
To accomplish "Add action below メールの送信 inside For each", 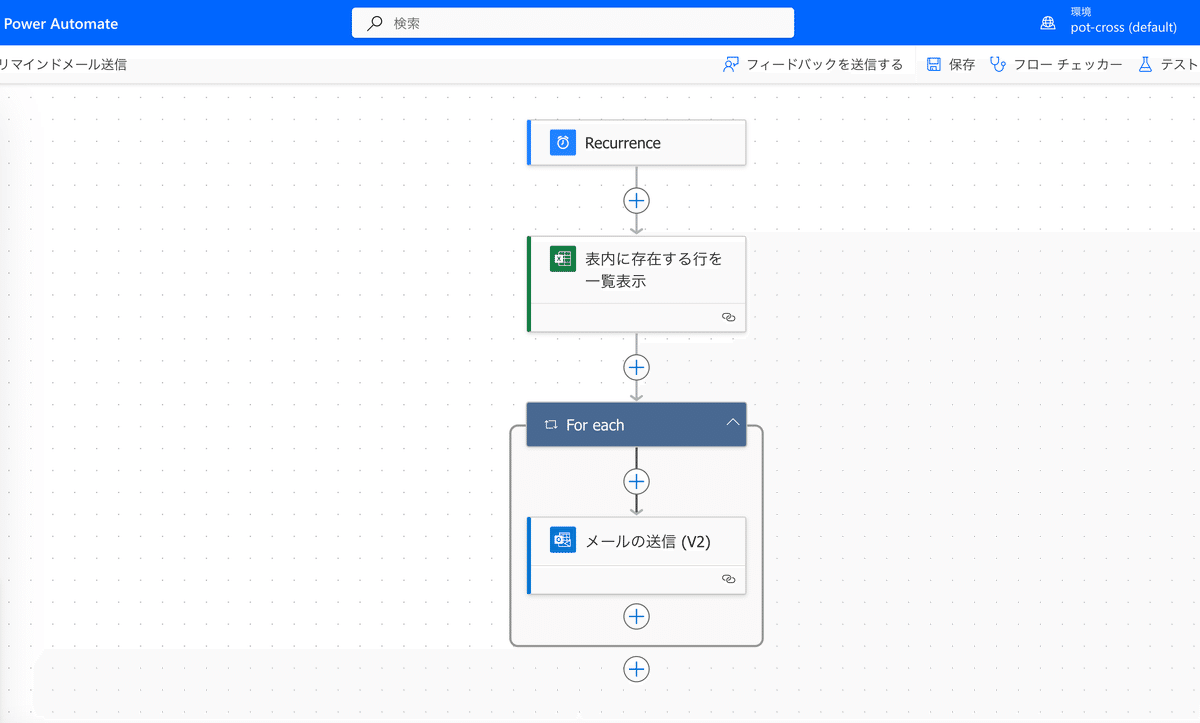I will [636, 616].
